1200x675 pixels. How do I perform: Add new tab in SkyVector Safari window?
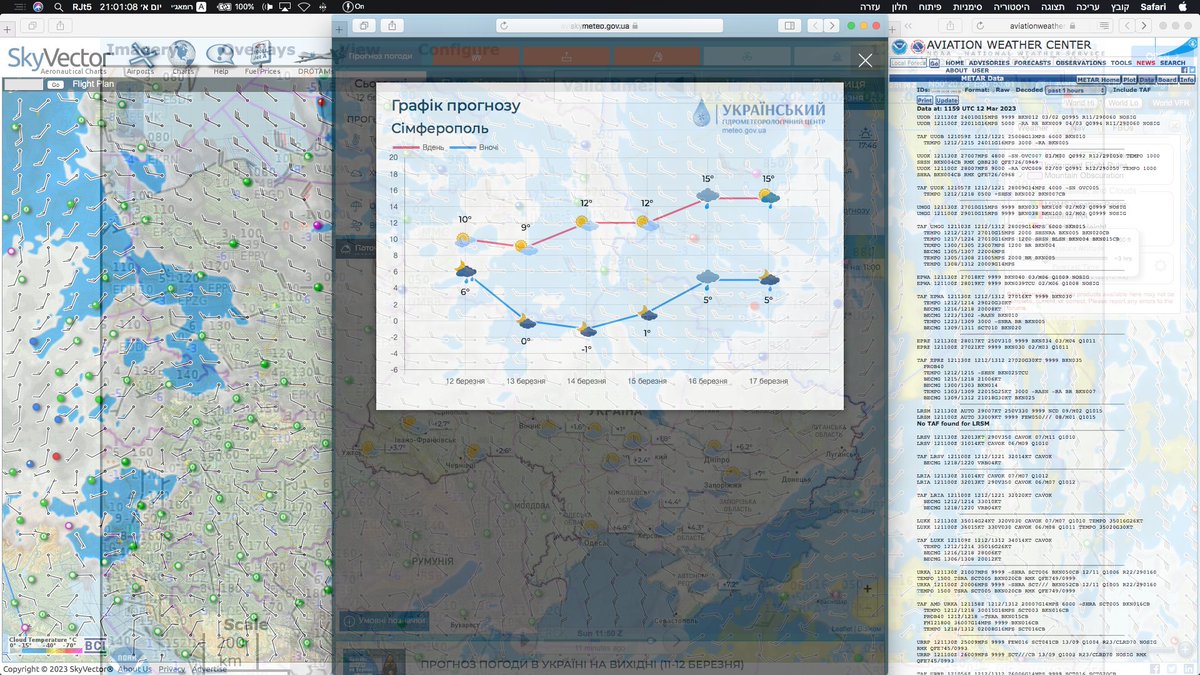pyautogui.click(x=7, y=30)
